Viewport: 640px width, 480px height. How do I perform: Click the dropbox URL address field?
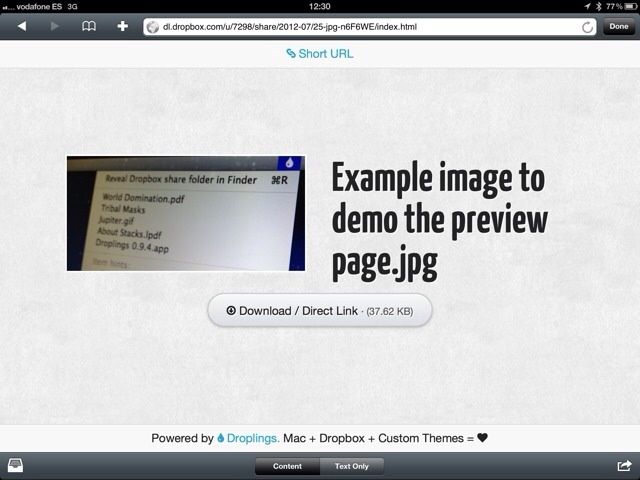point(369,27)
